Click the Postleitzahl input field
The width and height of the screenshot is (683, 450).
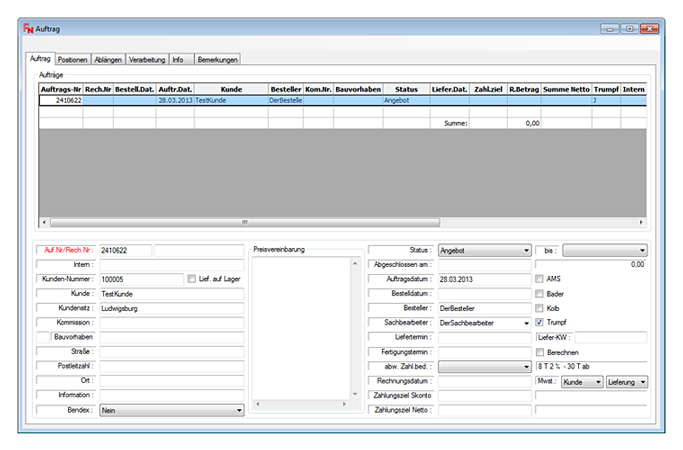coord(172,366)
